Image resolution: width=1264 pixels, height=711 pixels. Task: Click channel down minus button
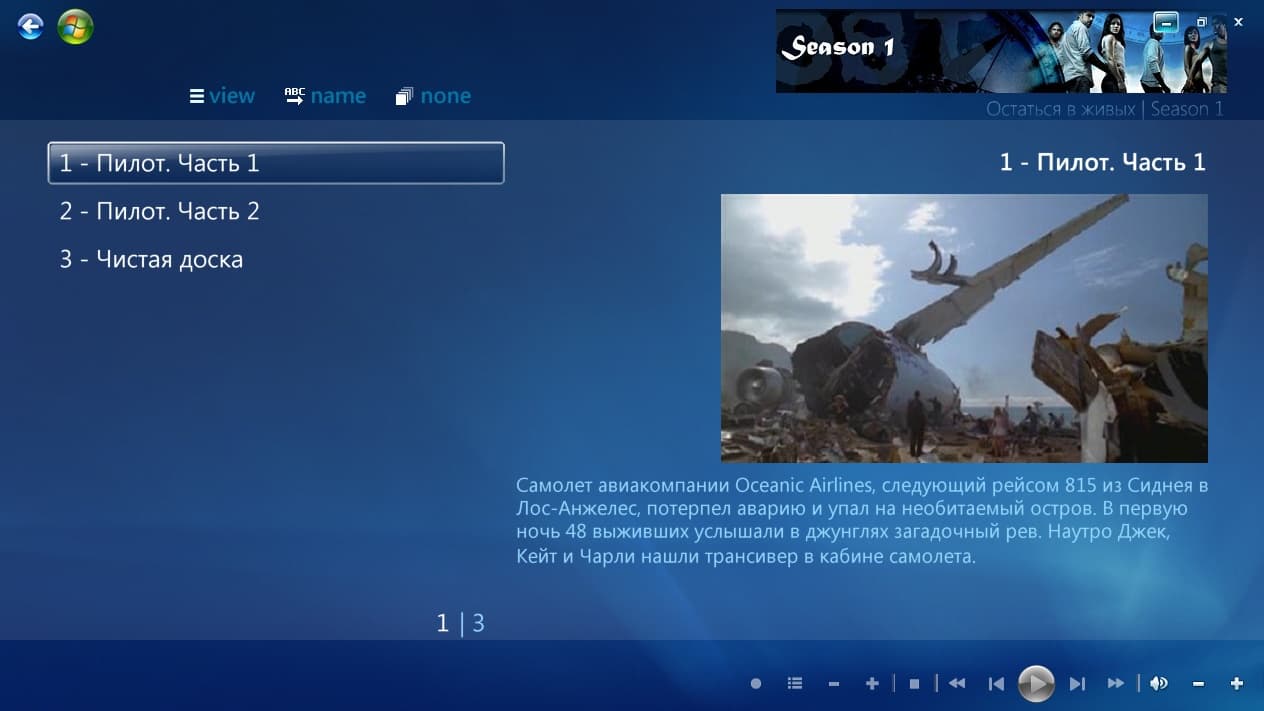(834, 684)
